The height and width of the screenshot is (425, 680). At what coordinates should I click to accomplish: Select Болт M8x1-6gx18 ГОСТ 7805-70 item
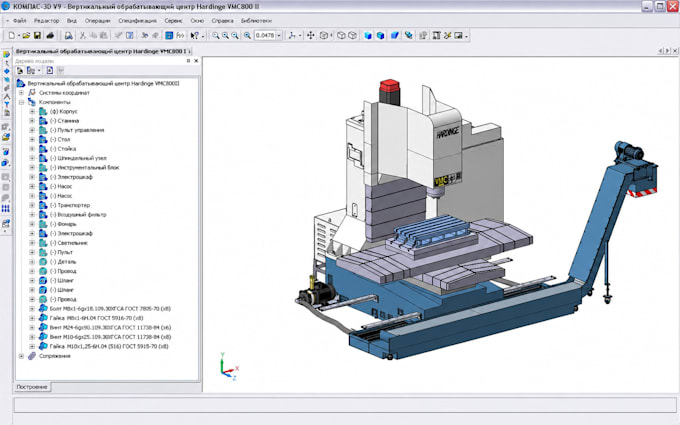(x=110, y=309)
